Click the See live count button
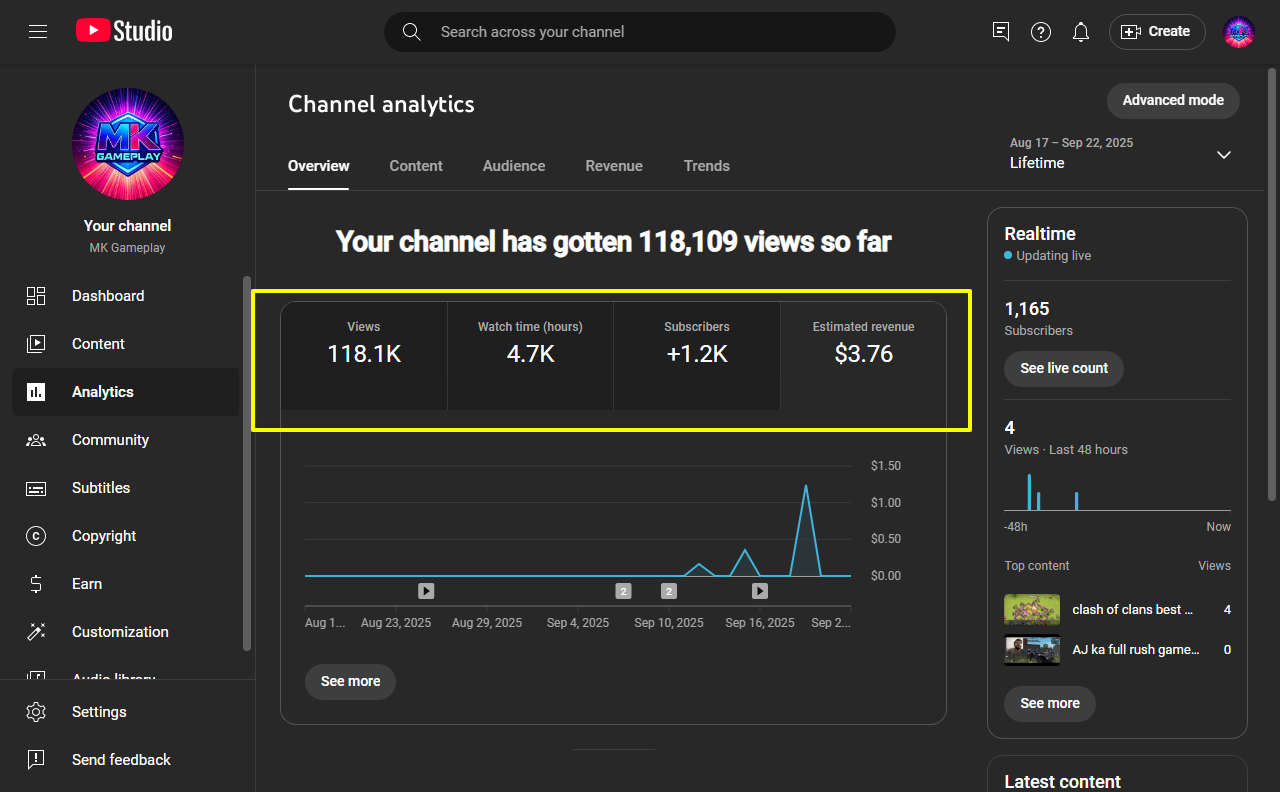 click(x=1063, y=368)
